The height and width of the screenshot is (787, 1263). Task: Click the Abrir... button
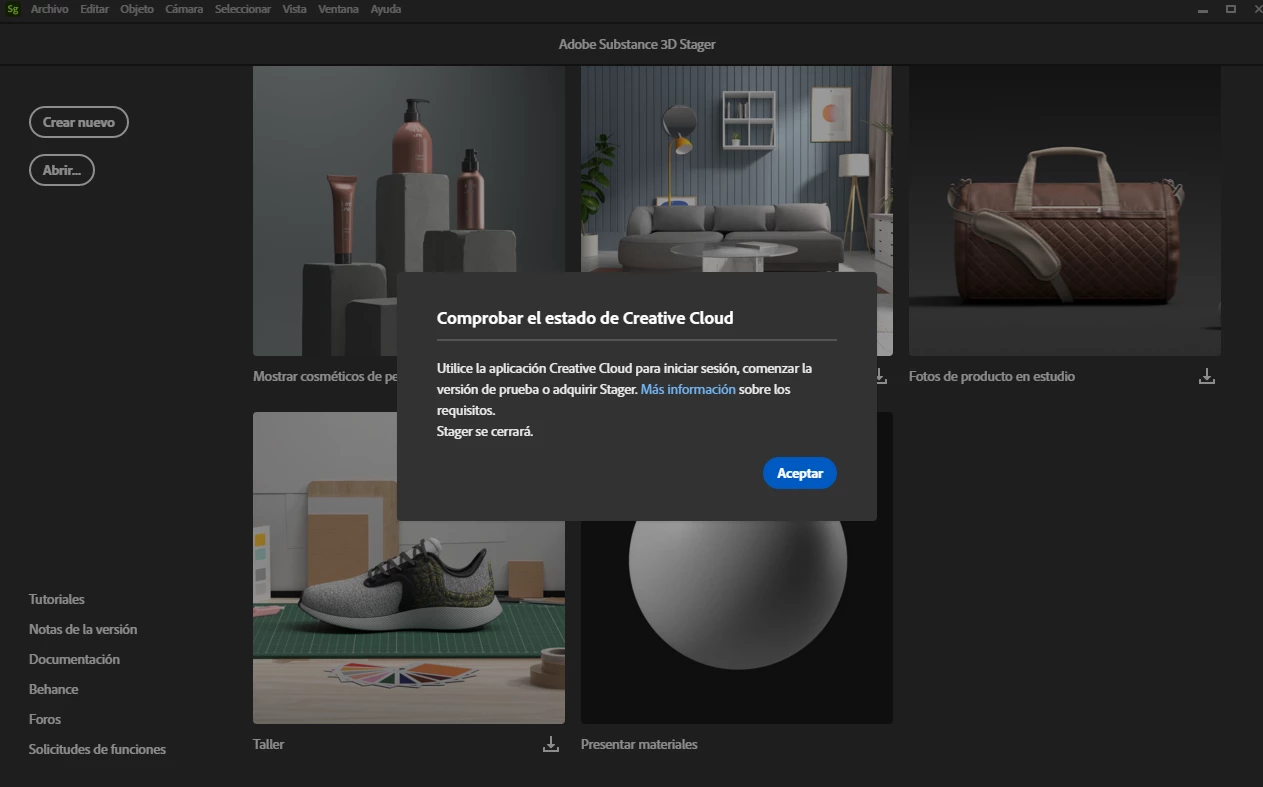point(62,170)
